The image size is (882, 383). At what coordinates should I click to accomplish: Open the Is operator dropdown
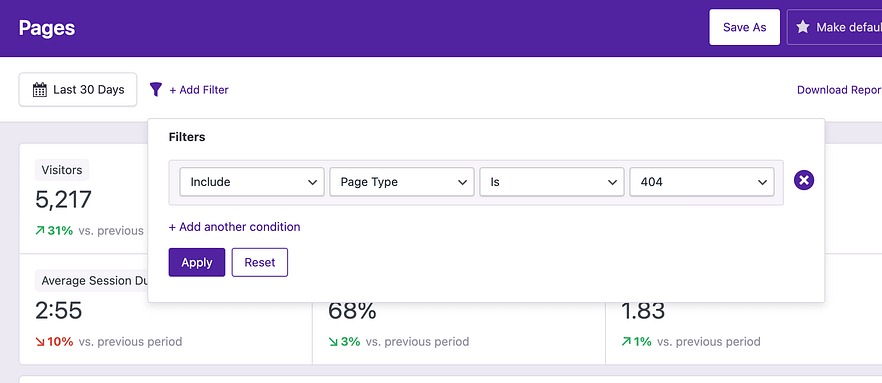point(552,182)
